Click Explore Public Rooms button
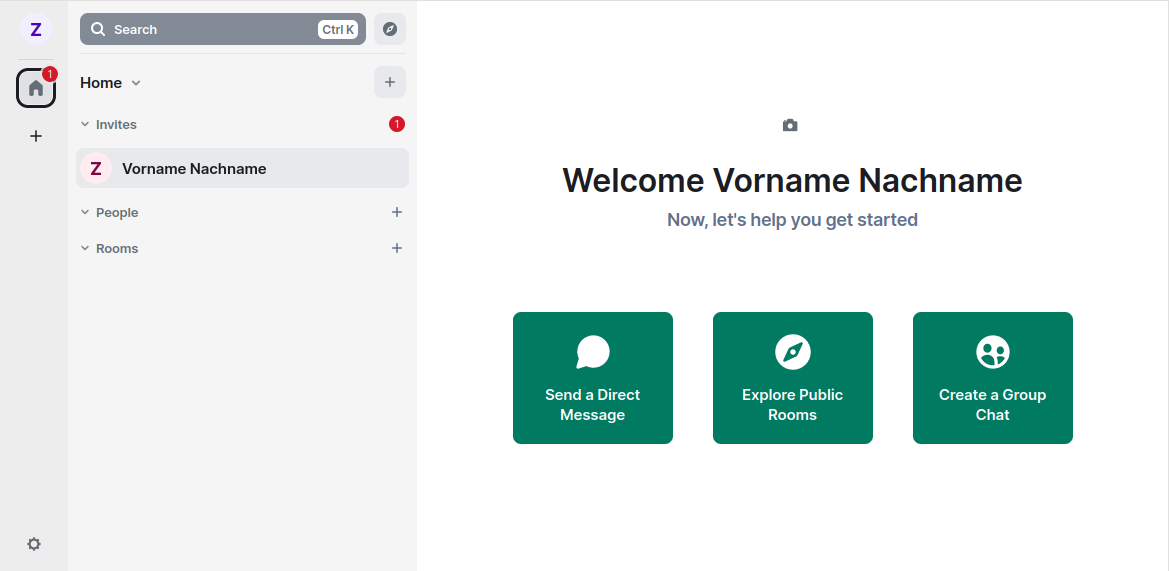1169x571 pixels. coord(793,378)
